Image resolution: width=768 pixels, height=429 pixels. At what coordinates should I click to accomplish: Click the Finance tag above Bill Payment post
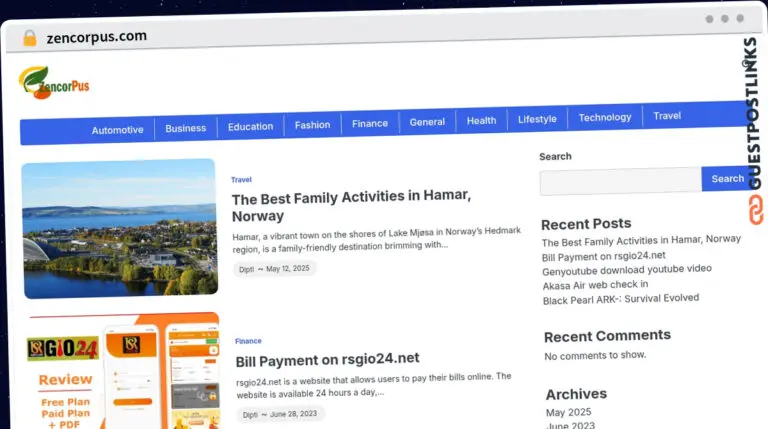click(248, 341)
